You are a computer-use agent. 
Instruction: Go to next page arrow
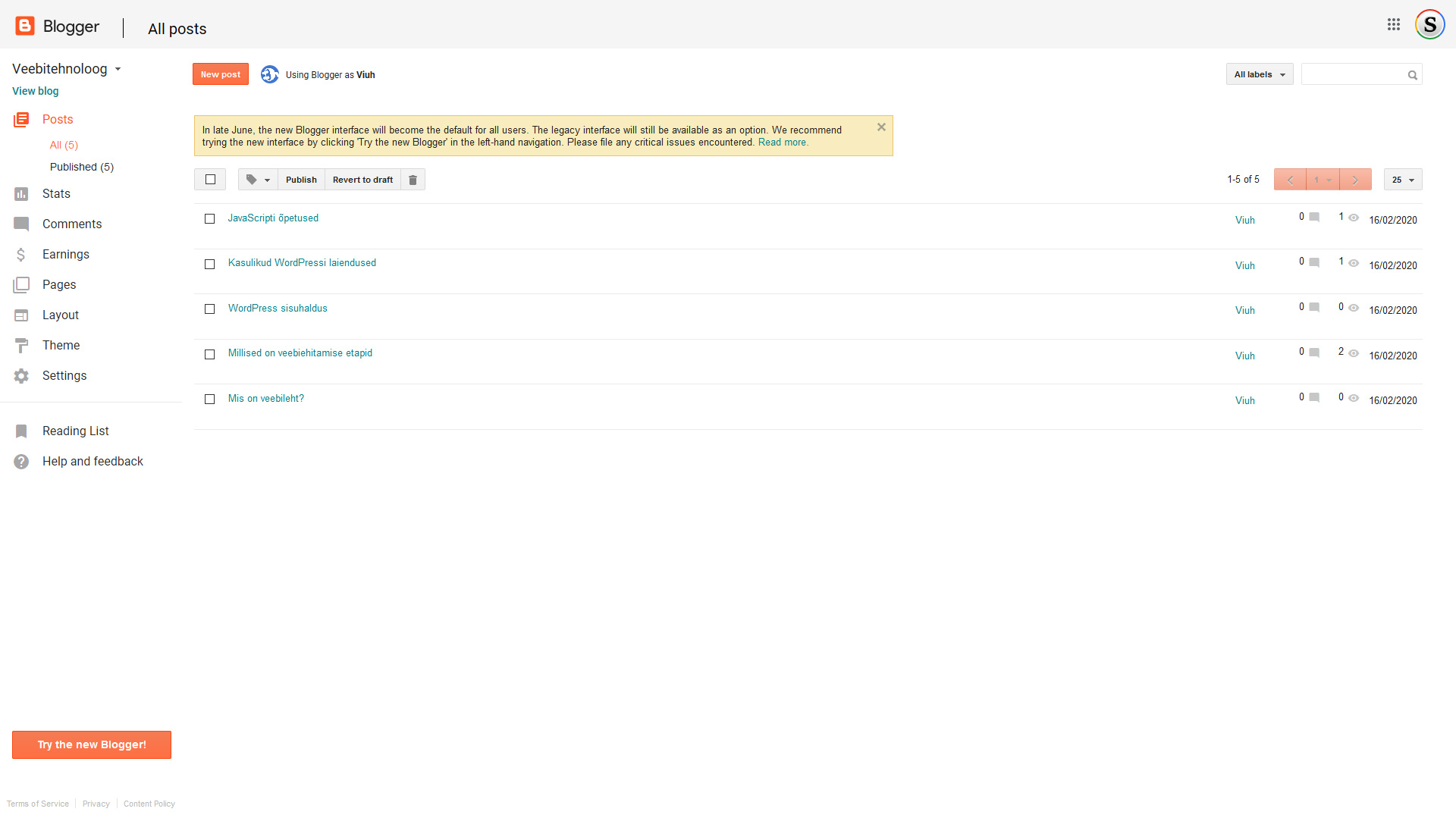coord(1355,180)
